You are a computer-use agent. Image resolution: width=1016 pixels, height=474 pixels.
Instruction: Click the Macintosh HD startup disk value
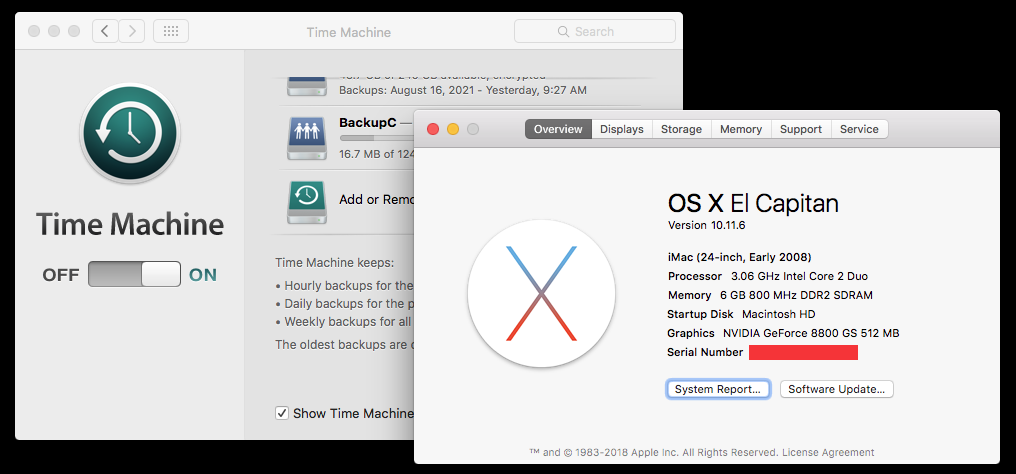tap(778, 314)
